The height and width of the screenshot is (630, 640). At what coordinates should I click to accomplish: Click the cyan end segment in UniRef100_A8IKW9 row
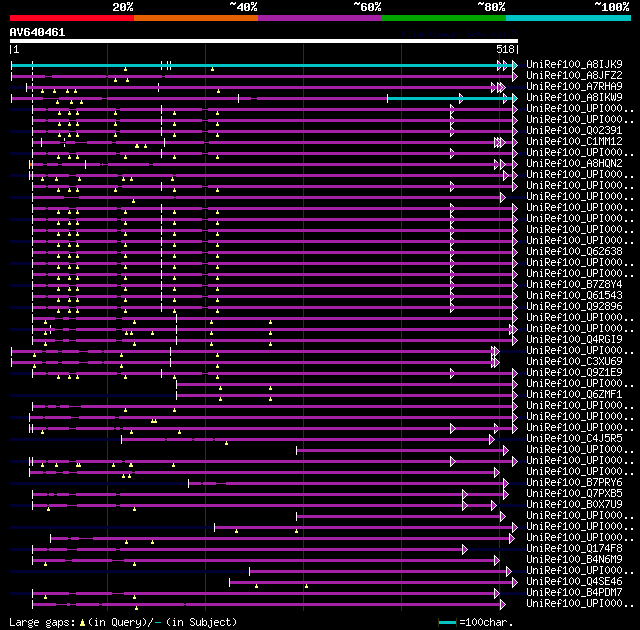coord(451,98)
